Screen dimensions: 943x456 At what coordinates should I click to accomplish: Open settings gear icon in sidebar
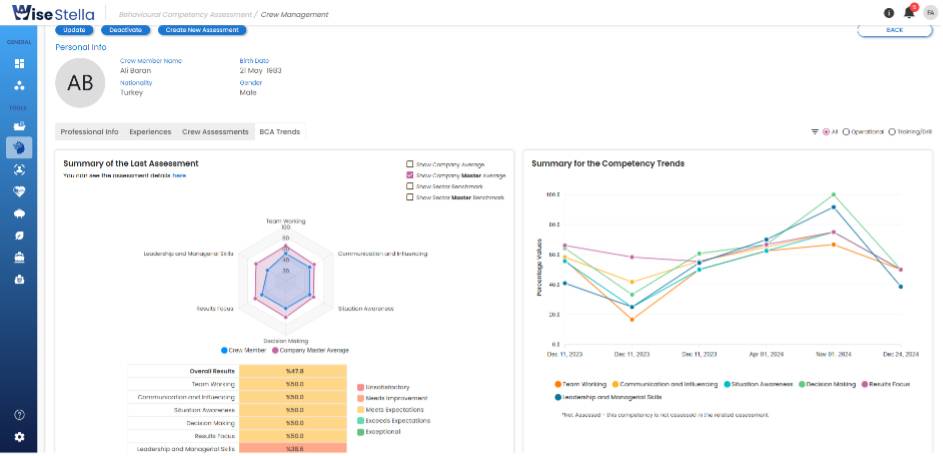[19, 437]
